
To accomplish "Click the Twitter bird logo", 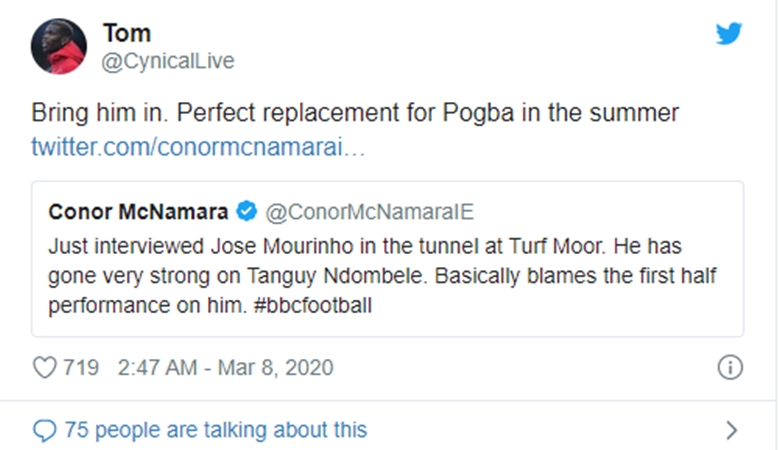I will pos(729,33).
